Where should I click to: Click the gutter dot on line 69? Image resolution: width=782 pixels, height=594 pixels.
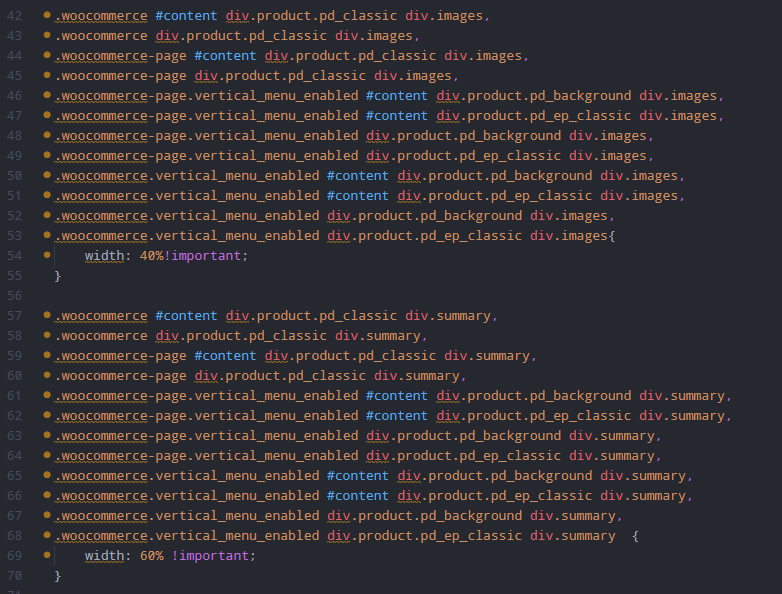coord(46,556)
